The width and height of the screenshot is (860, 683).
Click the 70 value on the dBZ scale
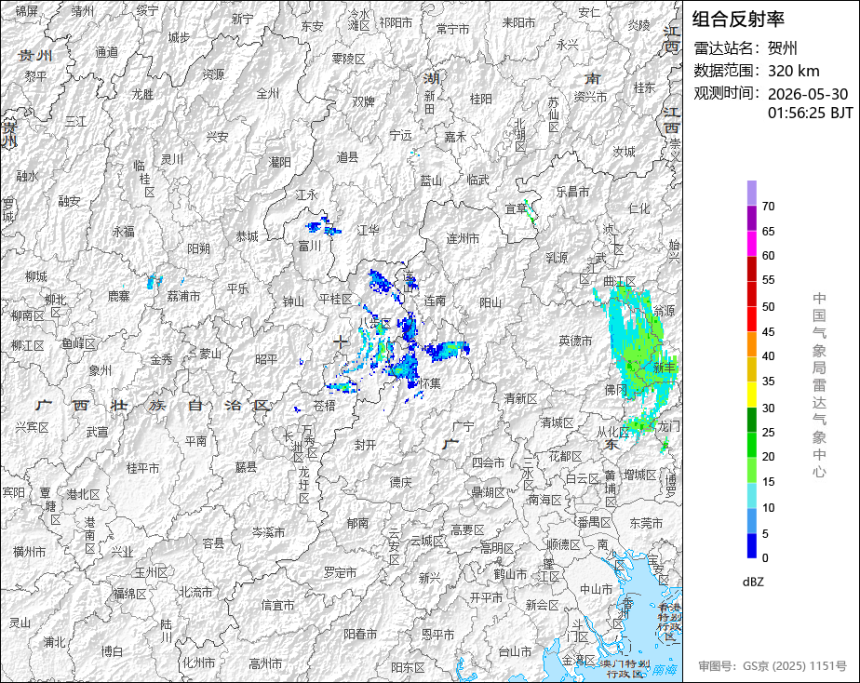click(x=768, y=206)
